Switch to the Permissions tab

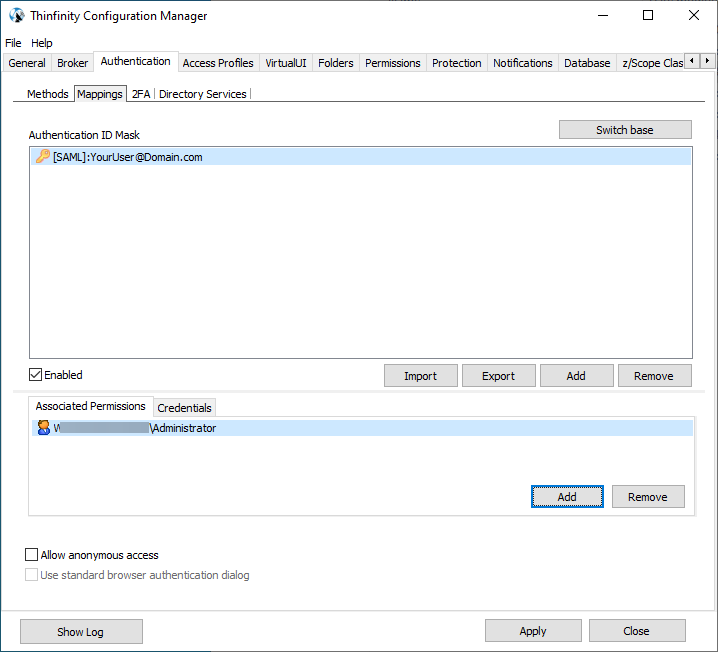pos(392,63)
